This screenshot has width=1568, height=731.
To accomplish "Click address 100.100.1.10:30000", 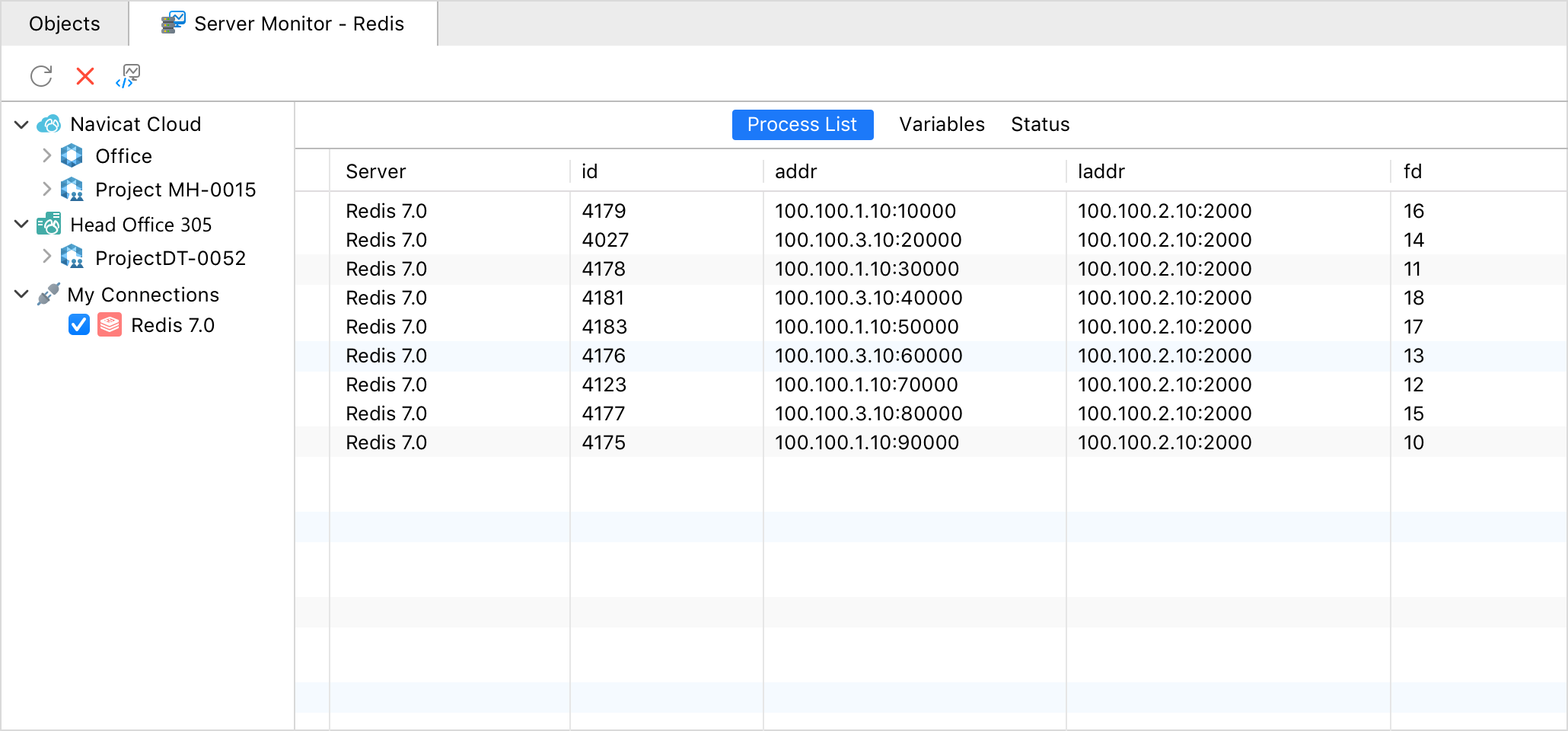I will tap(867, 269).
